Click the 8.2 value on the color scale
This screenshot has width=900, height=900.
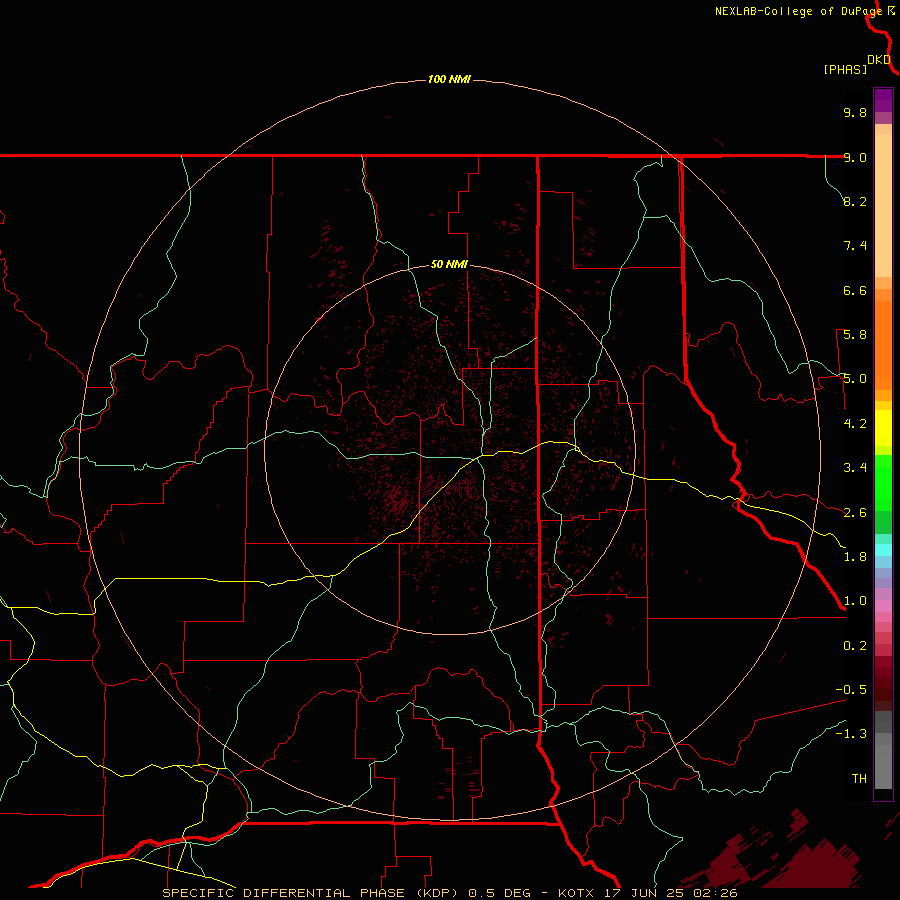pyautogui.click(x=855, y=201)
